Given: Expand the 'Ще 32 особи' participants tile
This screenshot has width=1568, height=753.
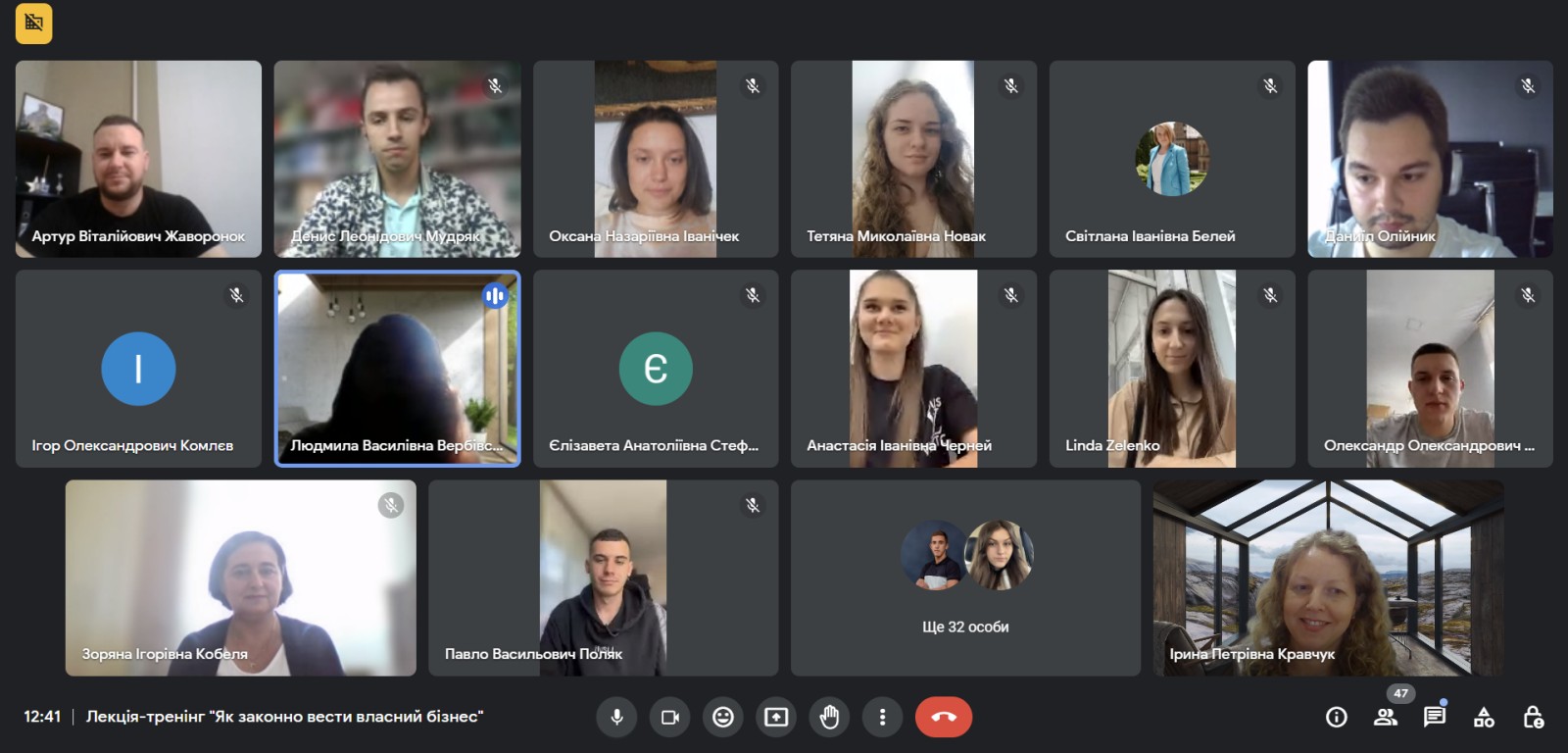Looking at the screenshot, I should click(x=965, y=577).
